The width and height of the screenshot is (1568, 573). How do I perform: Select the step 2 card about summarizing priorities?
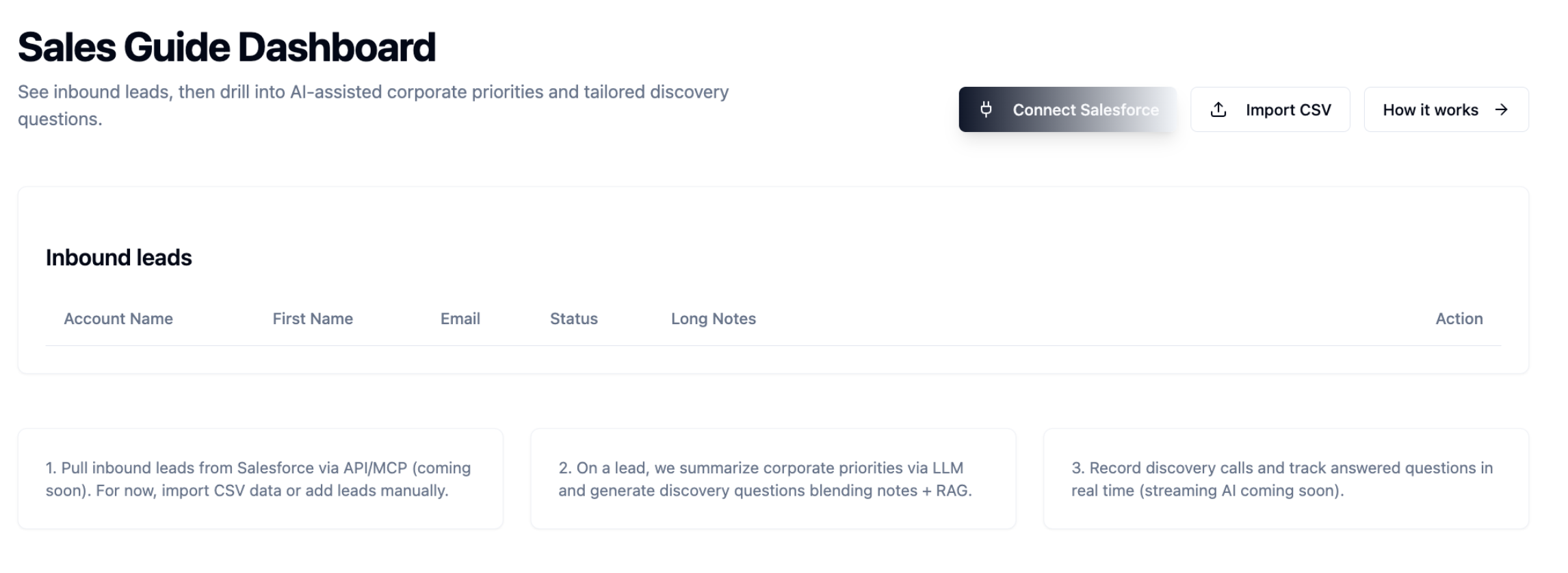click(773, 479)
